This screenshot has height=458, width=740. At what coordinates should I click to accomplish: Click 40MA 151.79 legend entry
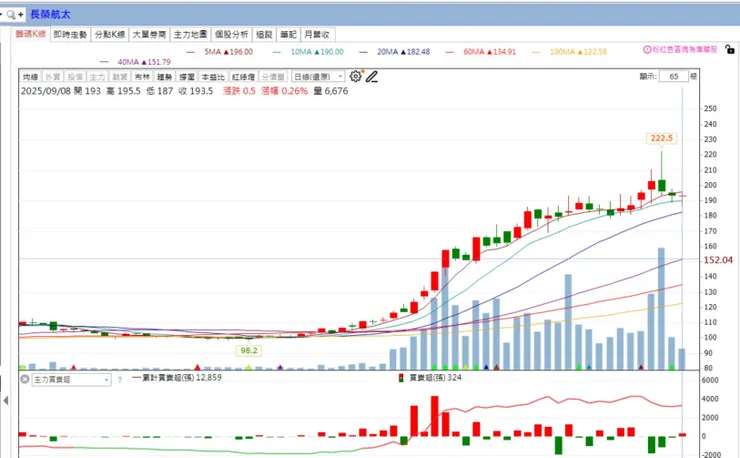pyautogui.click(x=135, y=62)
